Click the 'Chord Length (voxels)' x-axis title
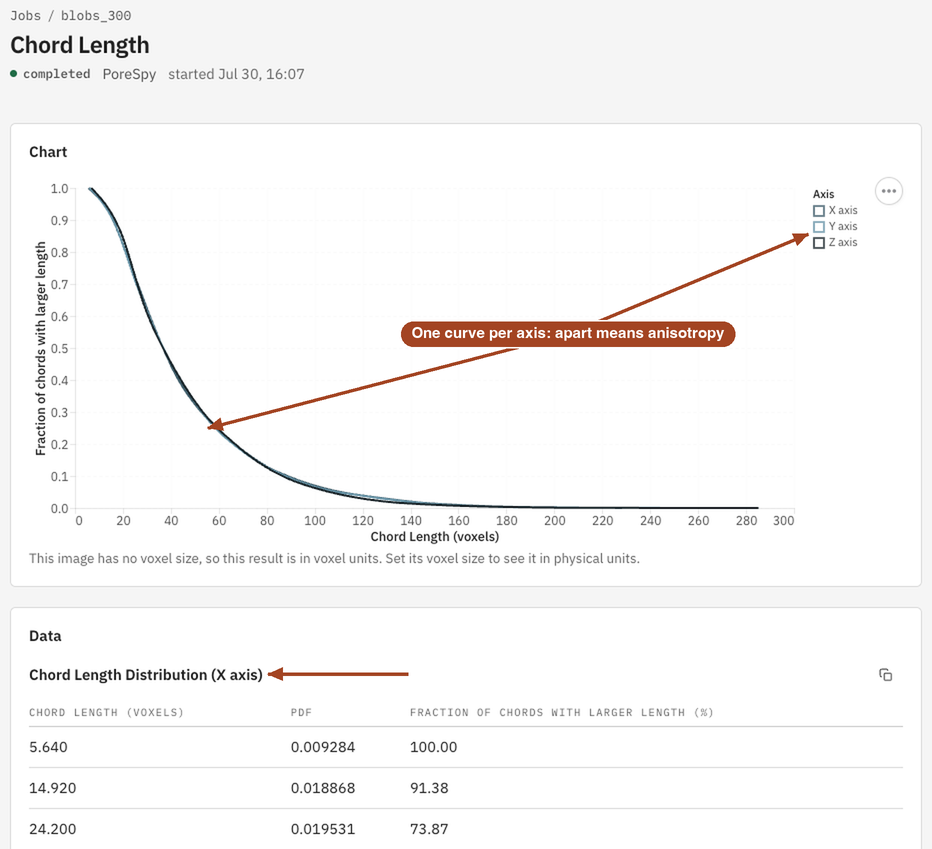Image resolution: width=932 pixels, height=849 pixels. tap(435, 537)
